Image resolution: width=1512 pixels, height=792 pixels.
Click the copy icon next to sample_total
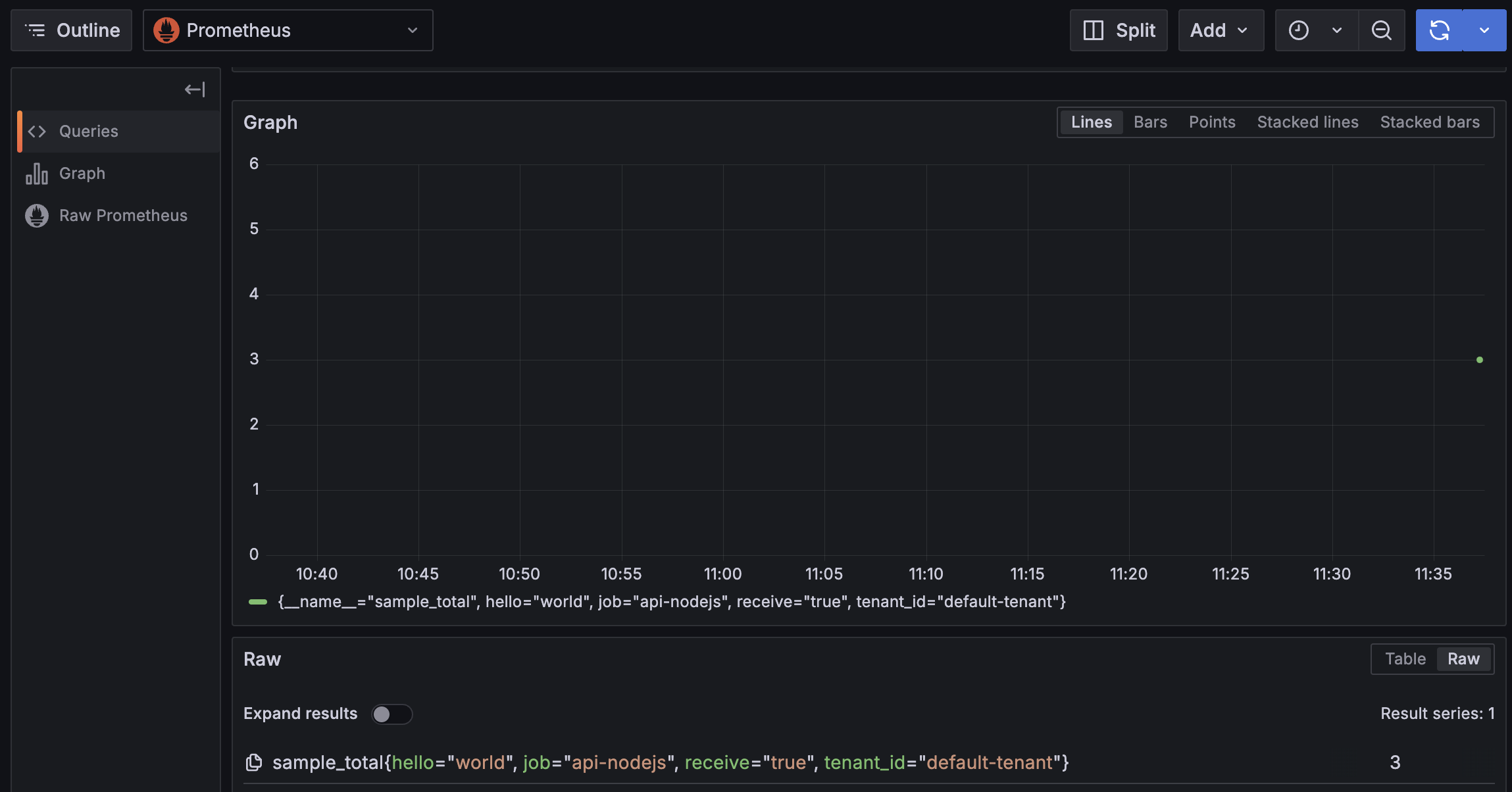[254, 762]
